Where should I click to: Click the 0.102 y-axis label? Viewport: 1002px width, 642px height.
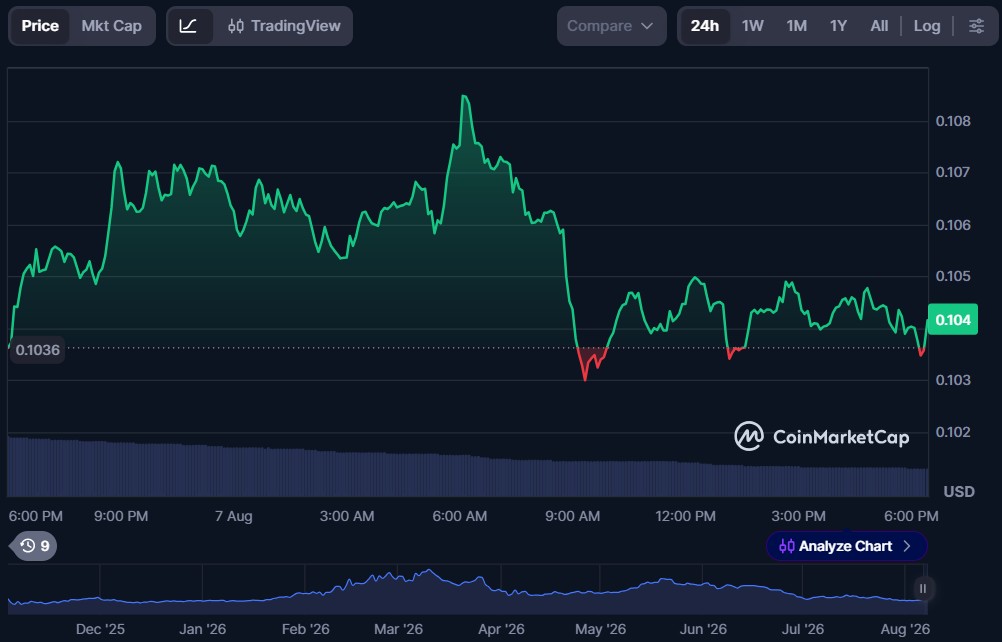953,432
